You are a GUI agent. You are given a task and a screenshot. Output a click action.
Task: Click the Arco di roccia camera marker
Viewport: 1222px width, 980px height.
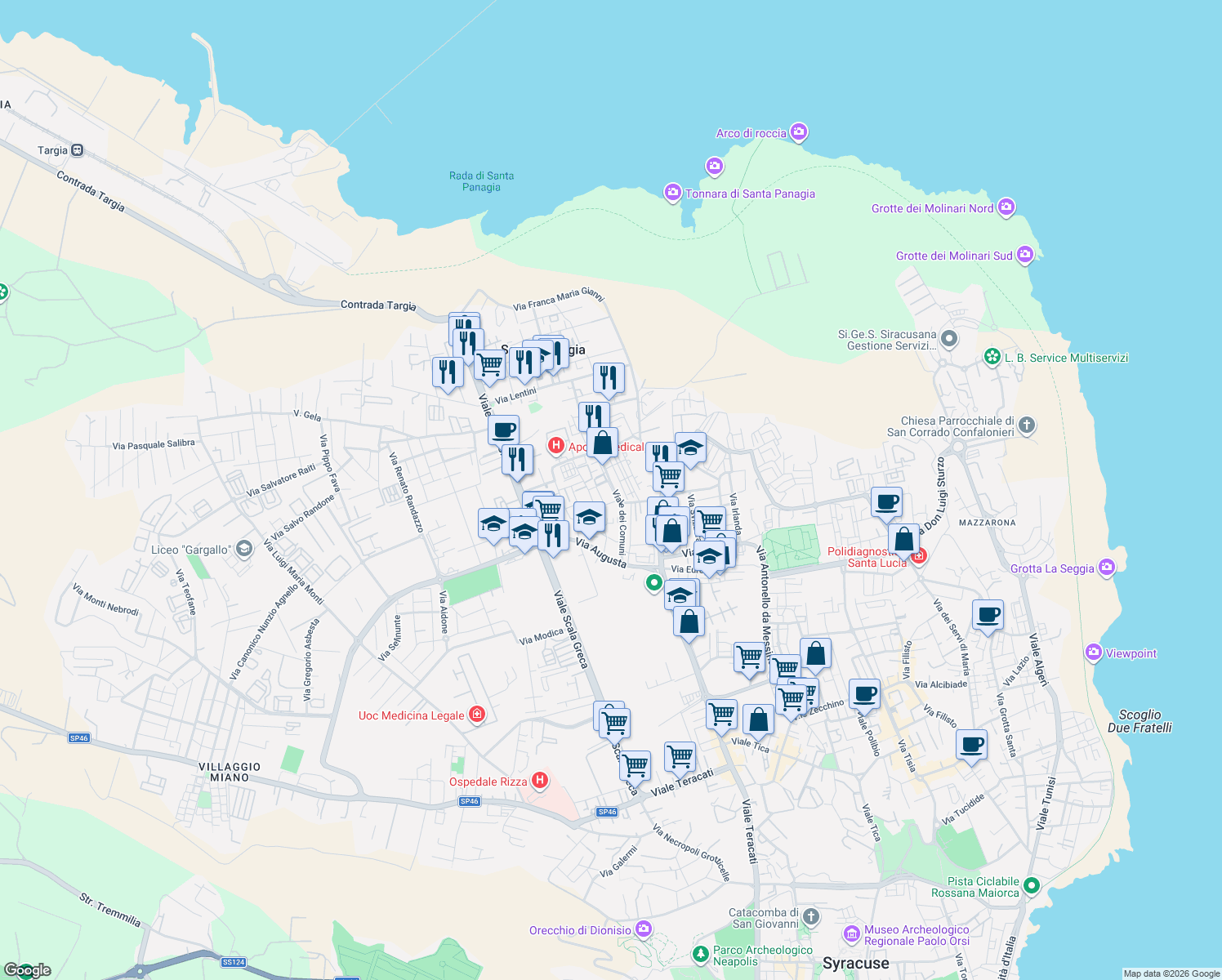click(799, 131)
